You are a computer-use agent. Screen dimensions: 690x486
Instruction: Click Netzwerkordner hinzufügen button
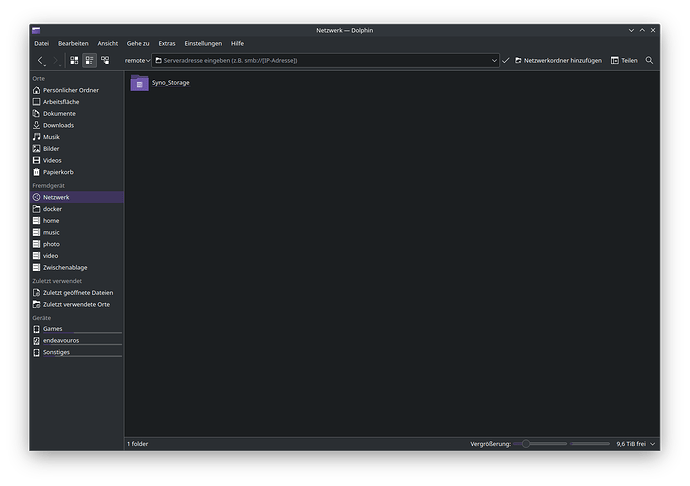coord(558,60)
